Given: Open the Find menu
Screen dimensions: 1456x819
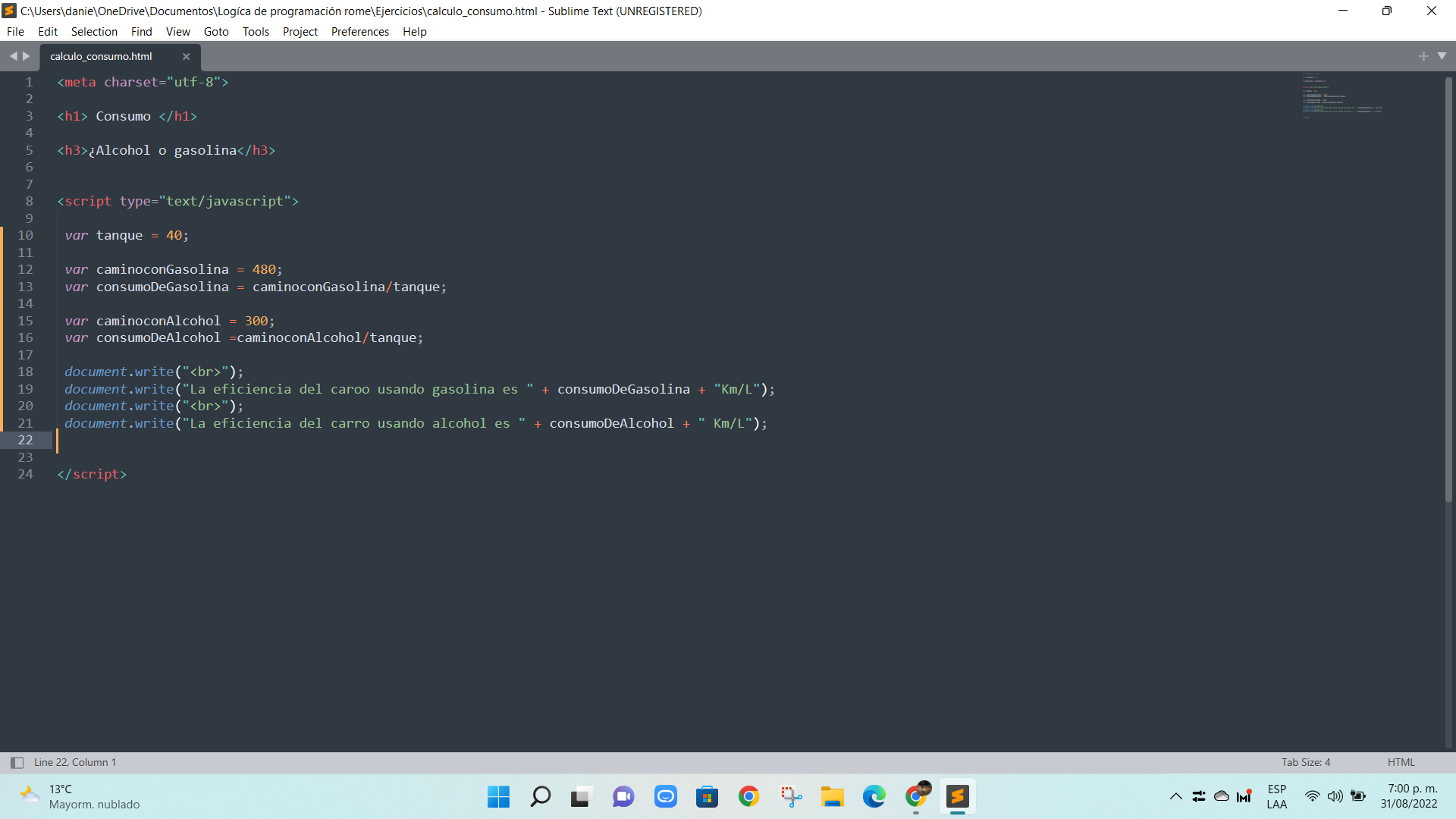Looking at the screenshot, I should pyautogui.click(x=141, y=32).
